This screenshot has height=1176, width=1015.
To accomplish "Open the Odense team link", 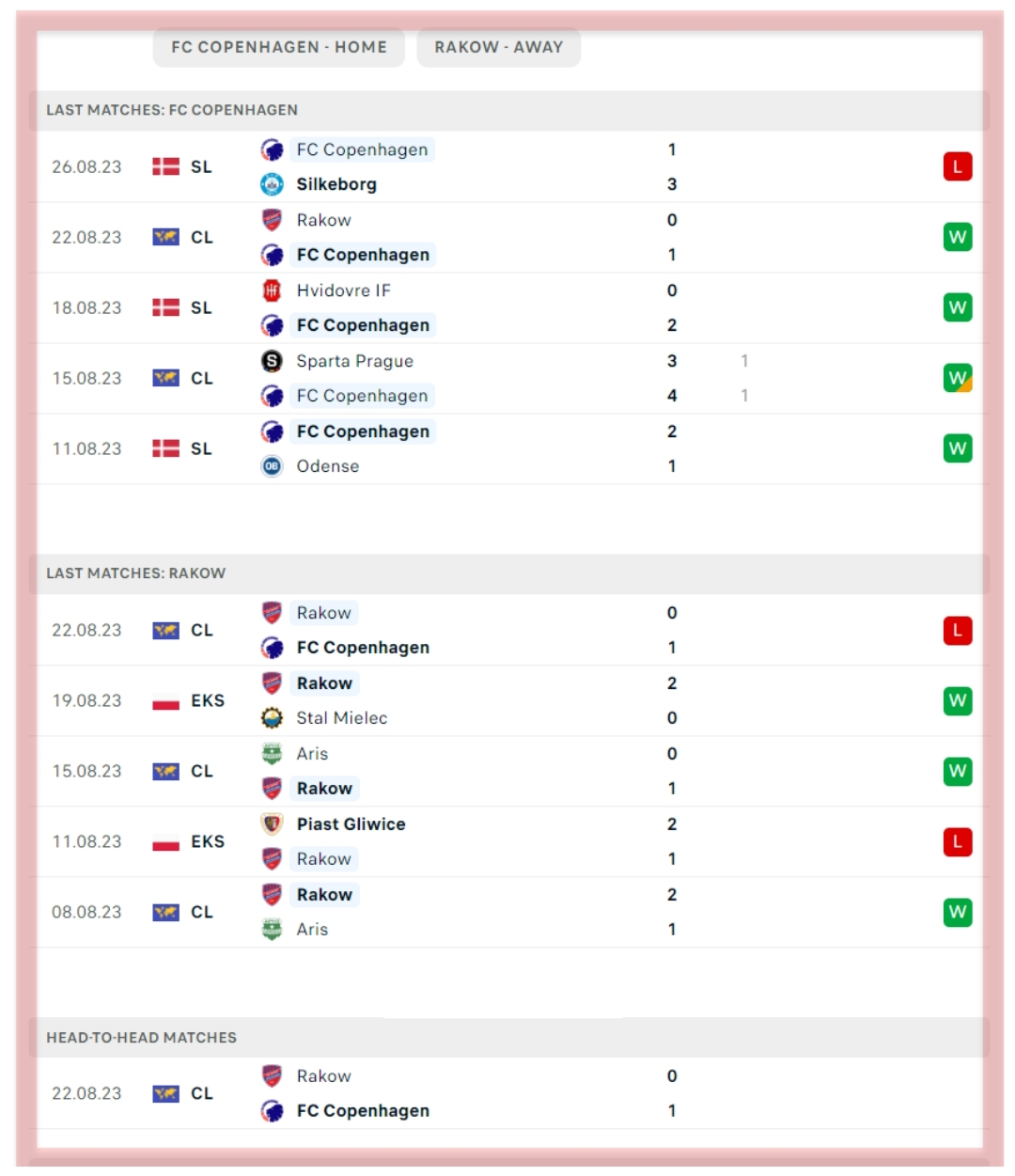I will (327, 466).
